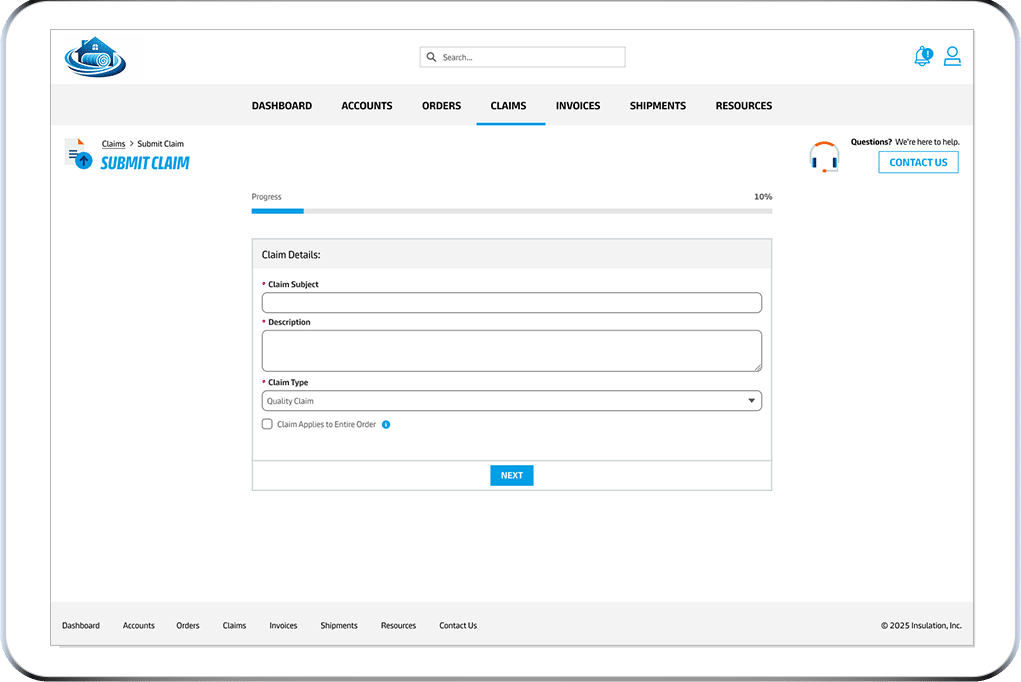Click the Submit Claim document icon

78,153
